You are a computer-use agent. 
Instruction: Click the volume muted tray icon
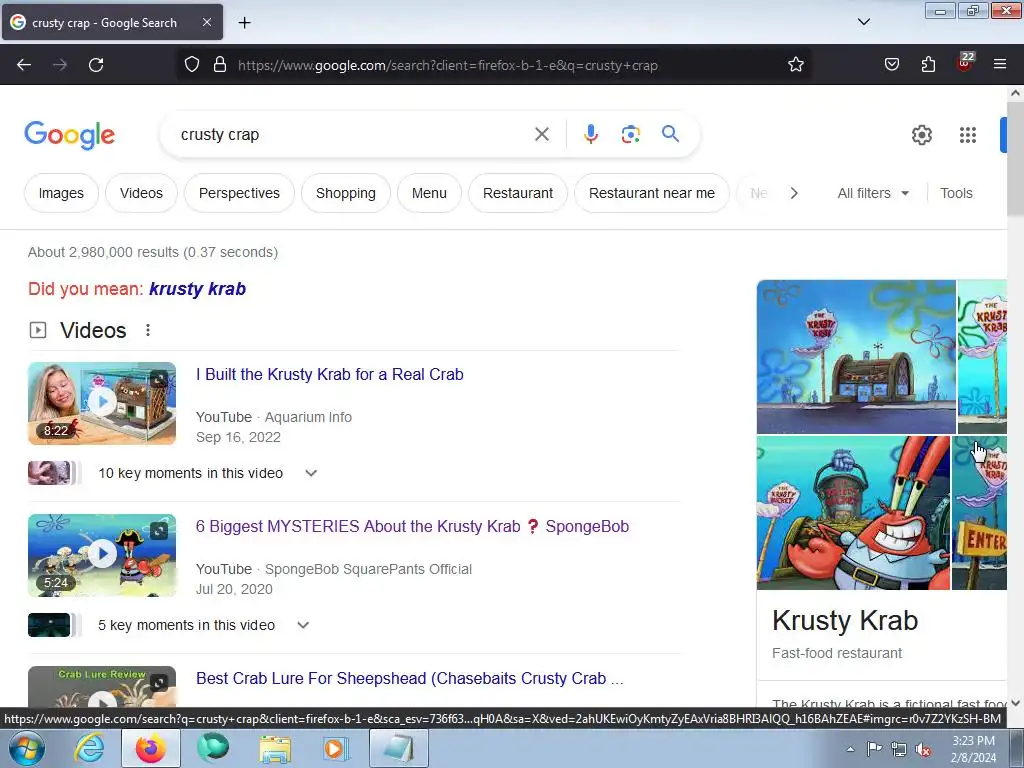pos(923,749)
